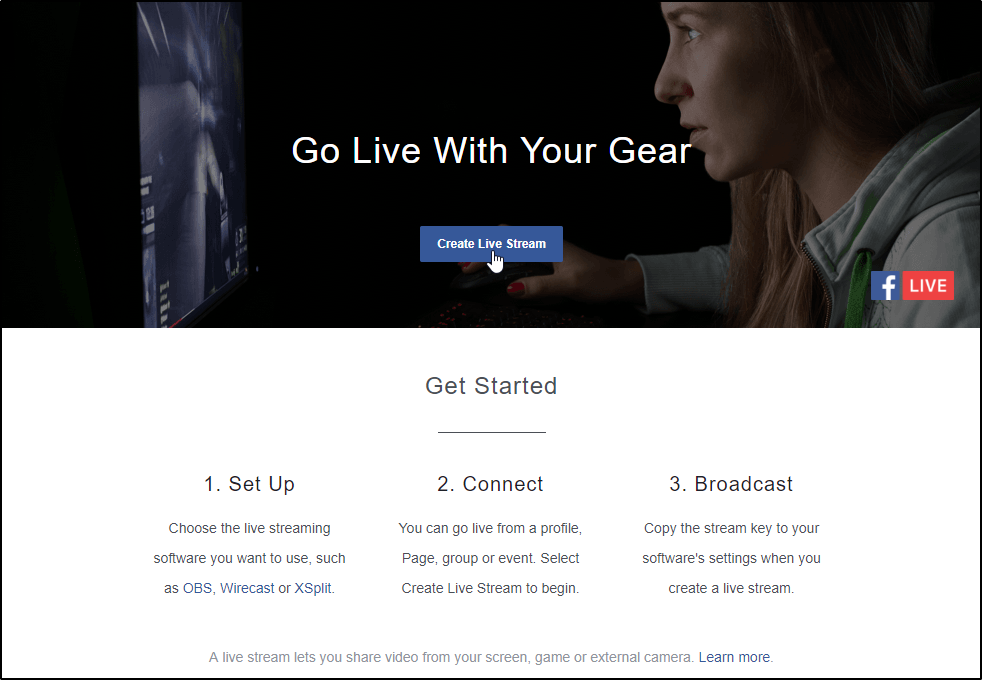This screenshot has width=982, height=680.
Task: Click the 1. Set Up step heading
Action: coord(249,484)
